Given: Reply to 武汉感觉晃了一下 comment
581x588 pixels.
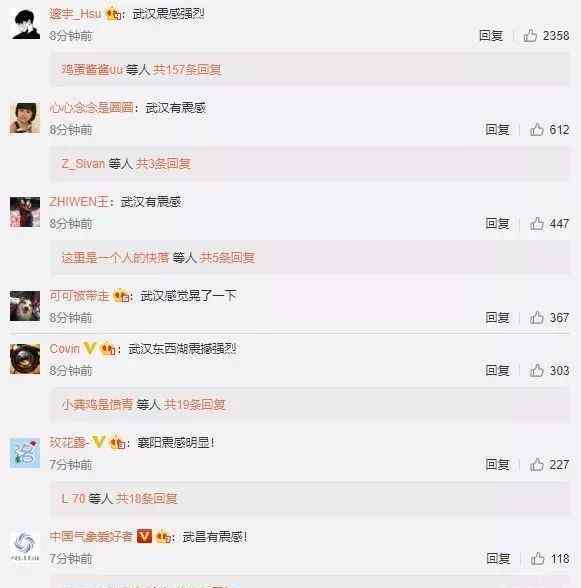Looking at the screenshot, I should (x=497, y=318).
